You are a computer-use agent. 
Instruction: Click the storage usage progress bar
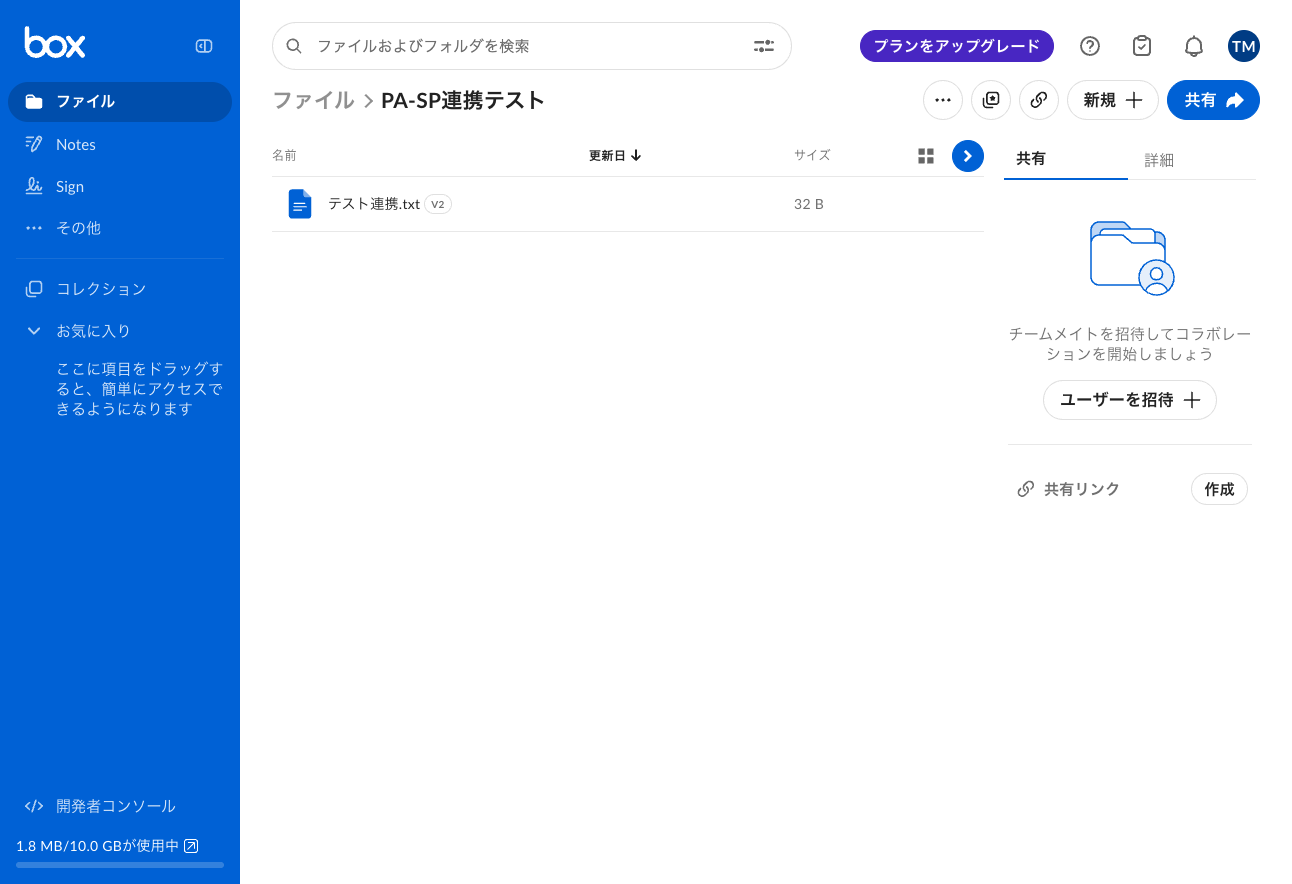[x=120, y=865]
